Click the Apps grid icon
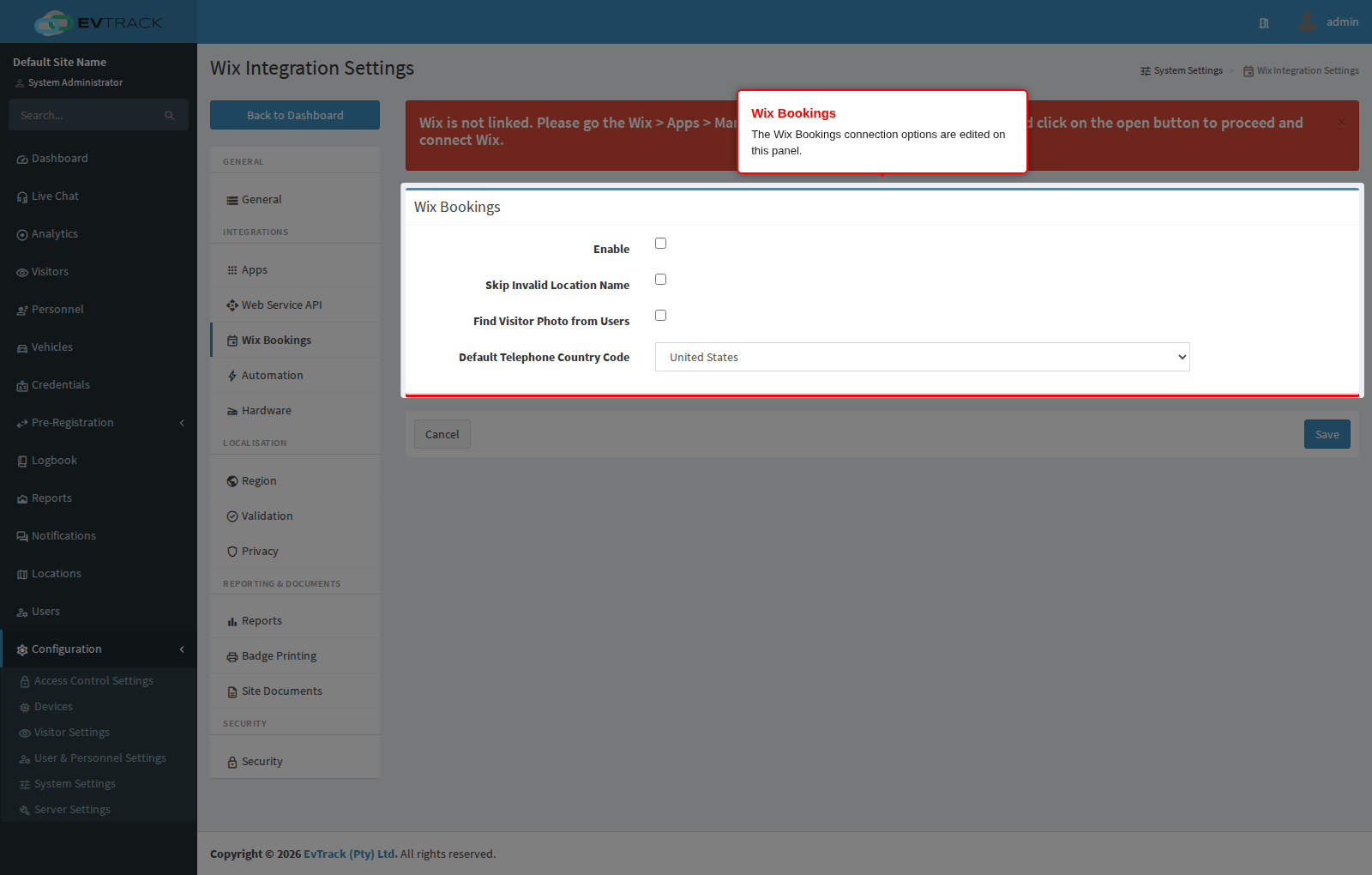This screenshot has width=1372, height=875. 232,270
